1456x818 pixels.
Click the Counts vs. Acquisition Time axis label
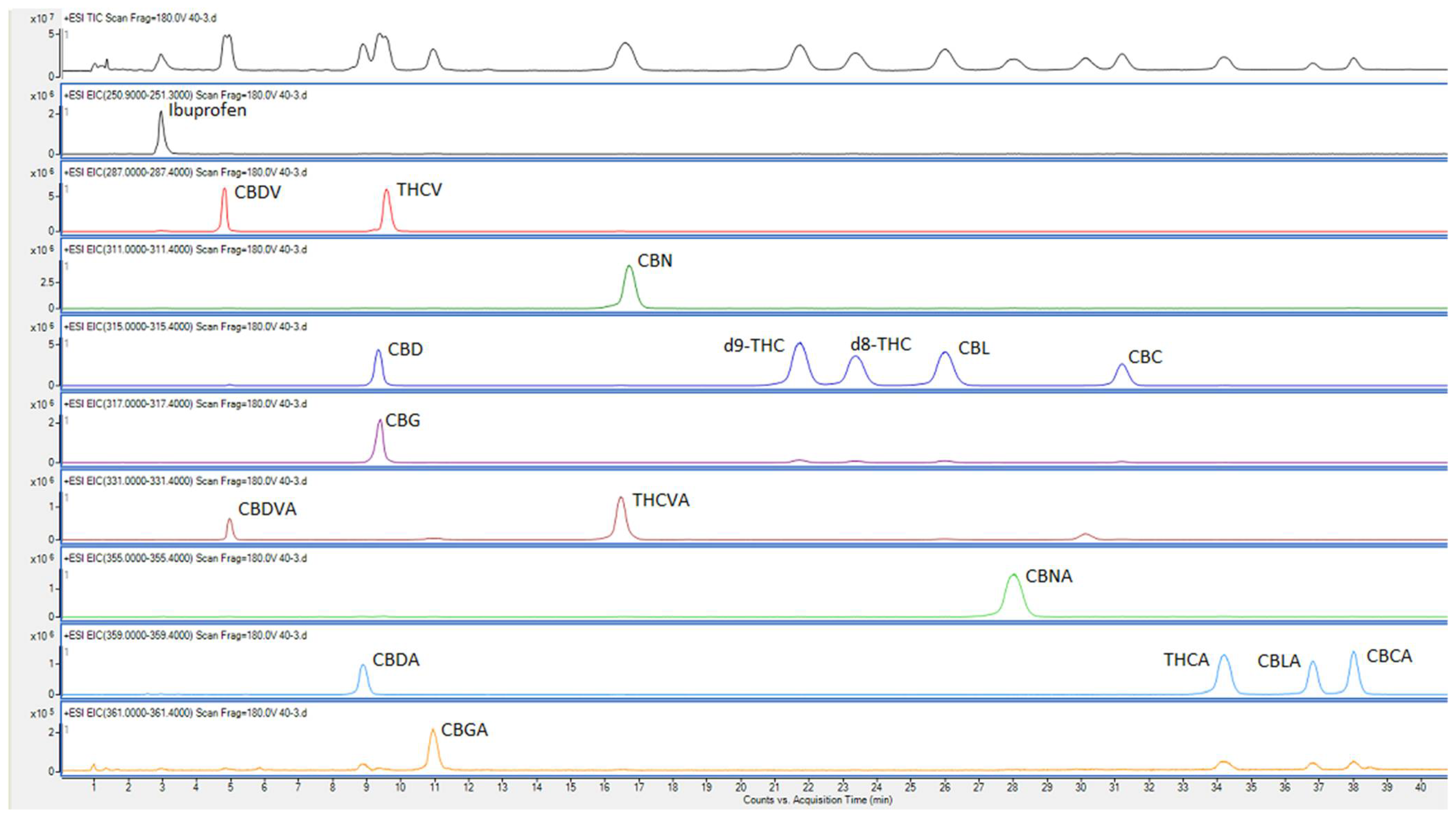(817, 800)
